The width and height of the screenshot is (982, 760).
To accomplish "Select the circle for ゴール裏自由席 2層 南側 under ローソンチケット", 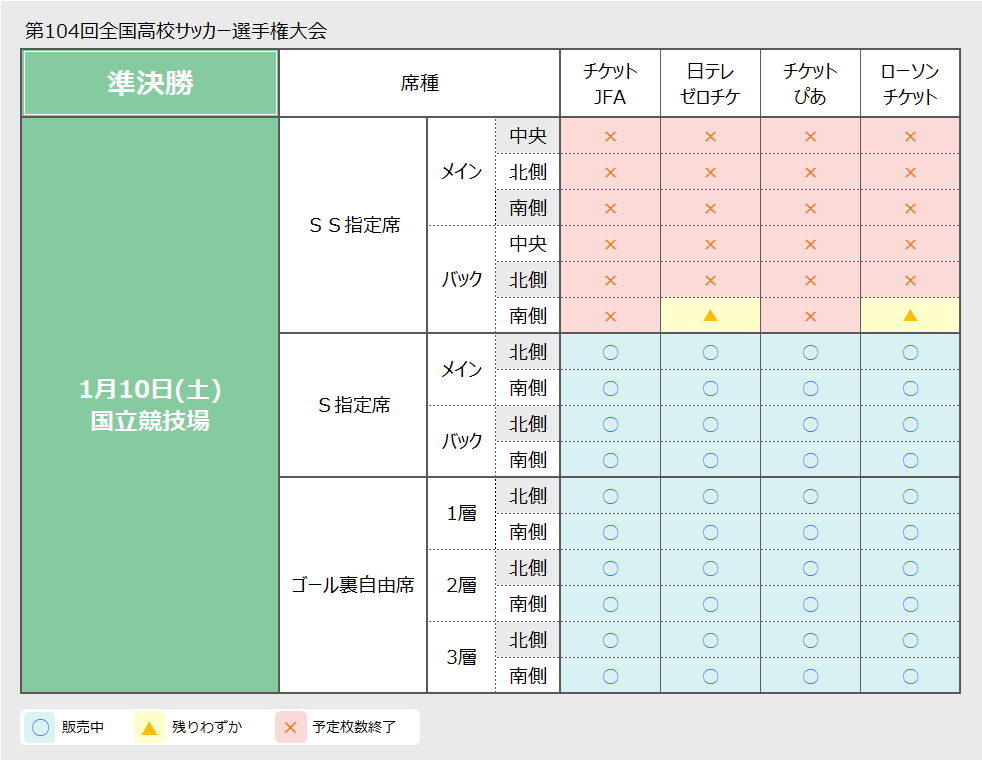I will click(911, 605).
